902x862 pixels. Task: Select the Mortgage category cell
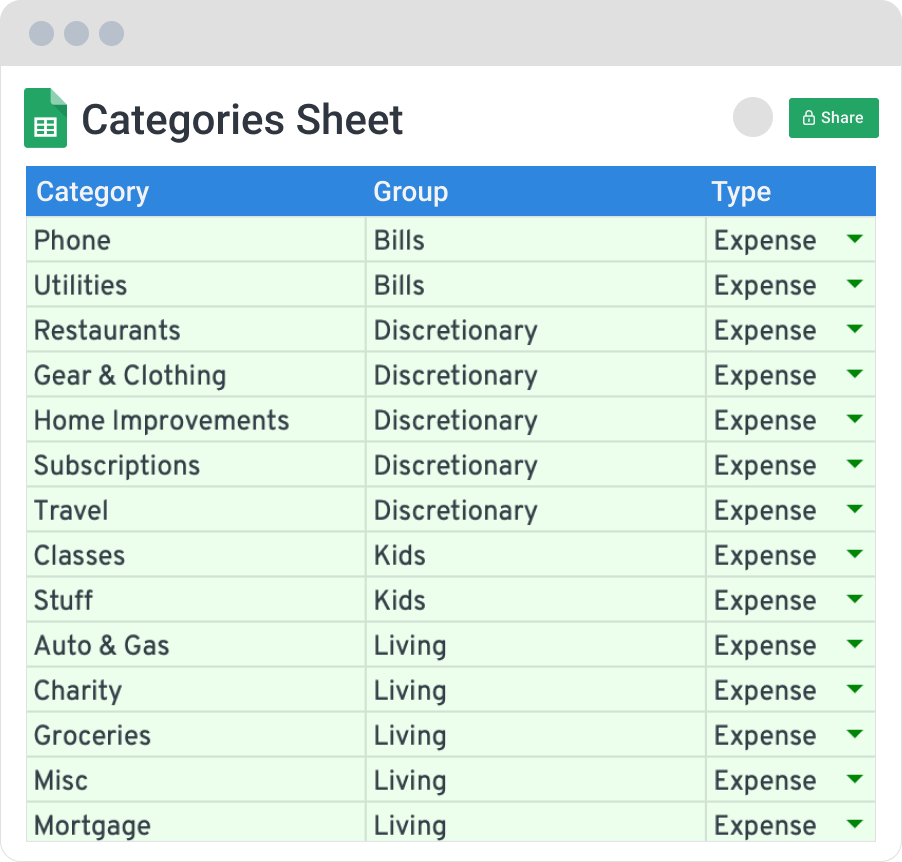pos(196,823)
